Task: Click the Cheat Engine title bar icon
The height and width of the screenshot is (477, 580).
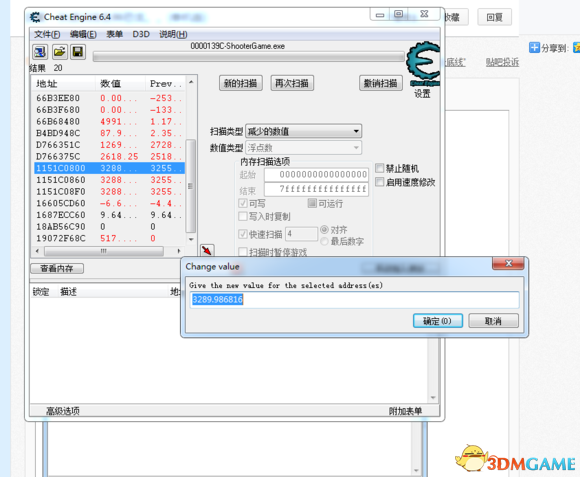Action: pyautogui.click(x=35, y=17)
